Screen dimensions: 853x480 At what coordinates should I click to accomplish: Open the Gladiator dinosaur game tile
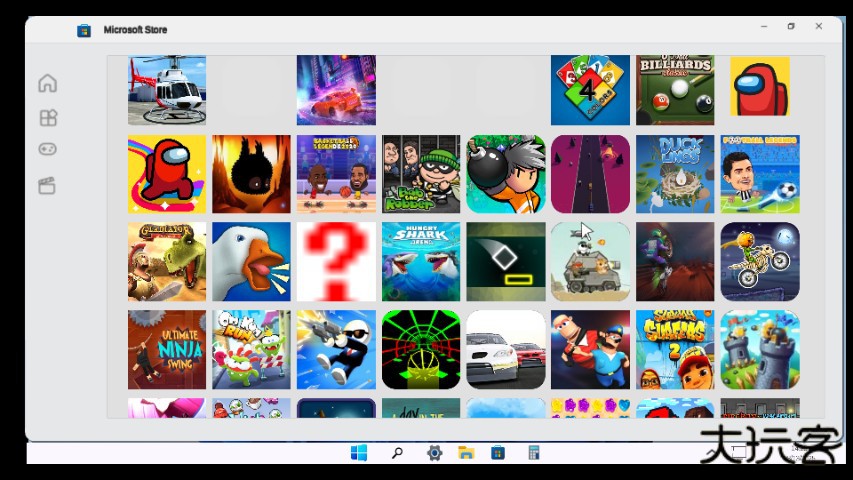167,262
